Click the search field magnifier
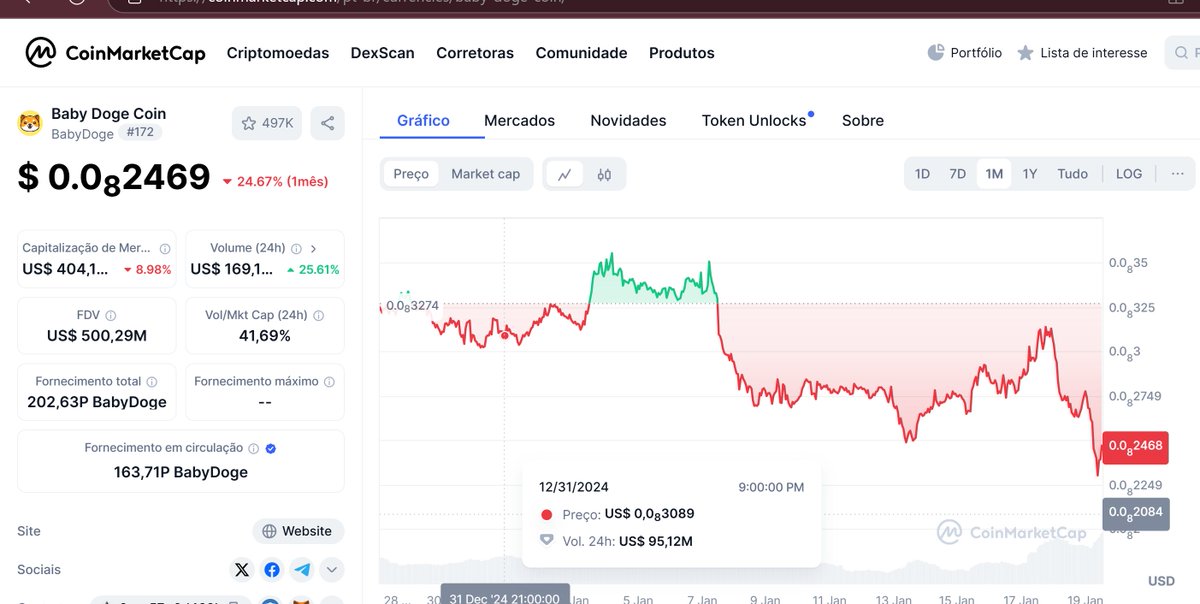 pyautogui.click(x=1182, y=53)
